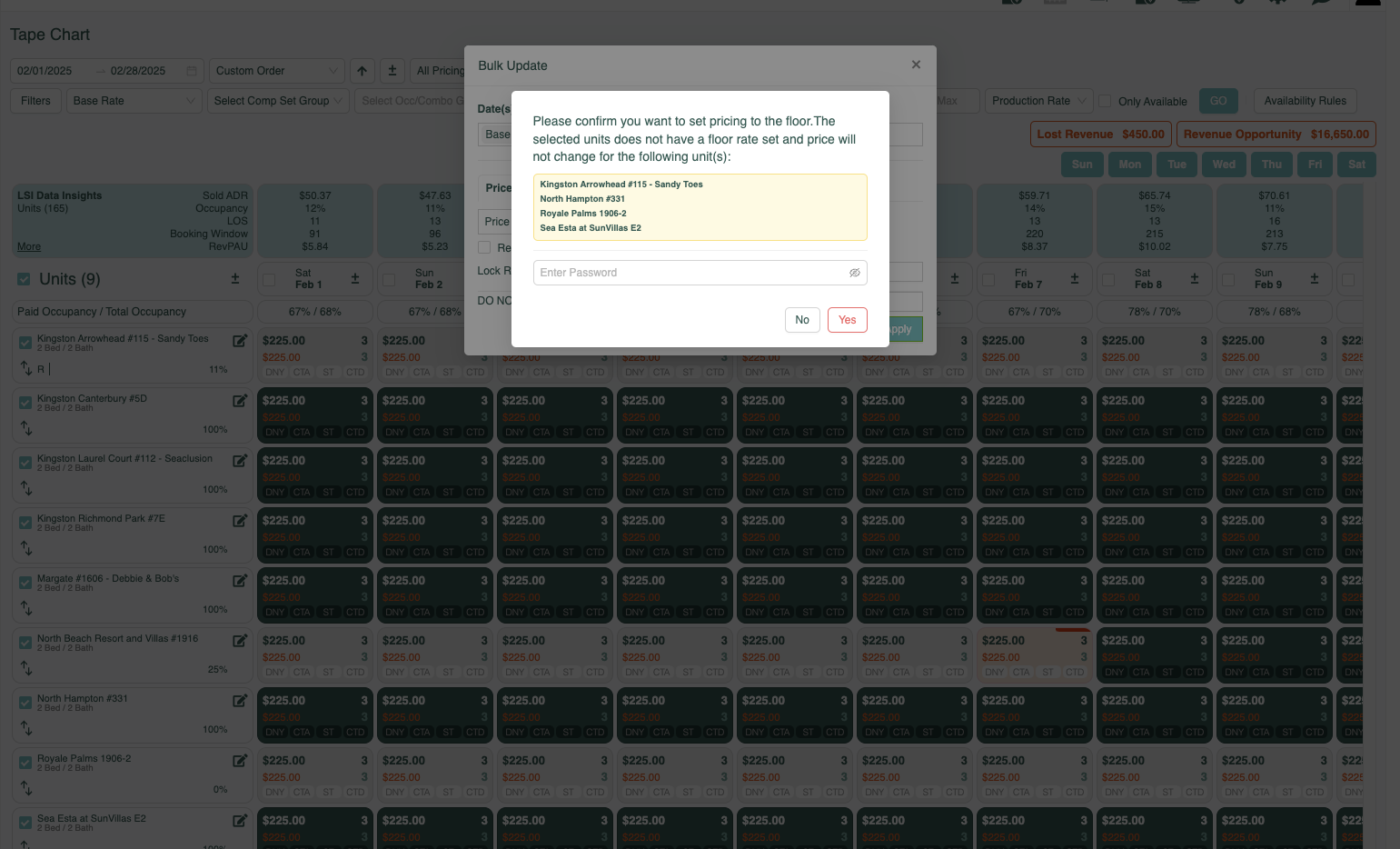
Task: Click sort arrows under Kingston Arrowhead #115
Action: tap(26, 368)
